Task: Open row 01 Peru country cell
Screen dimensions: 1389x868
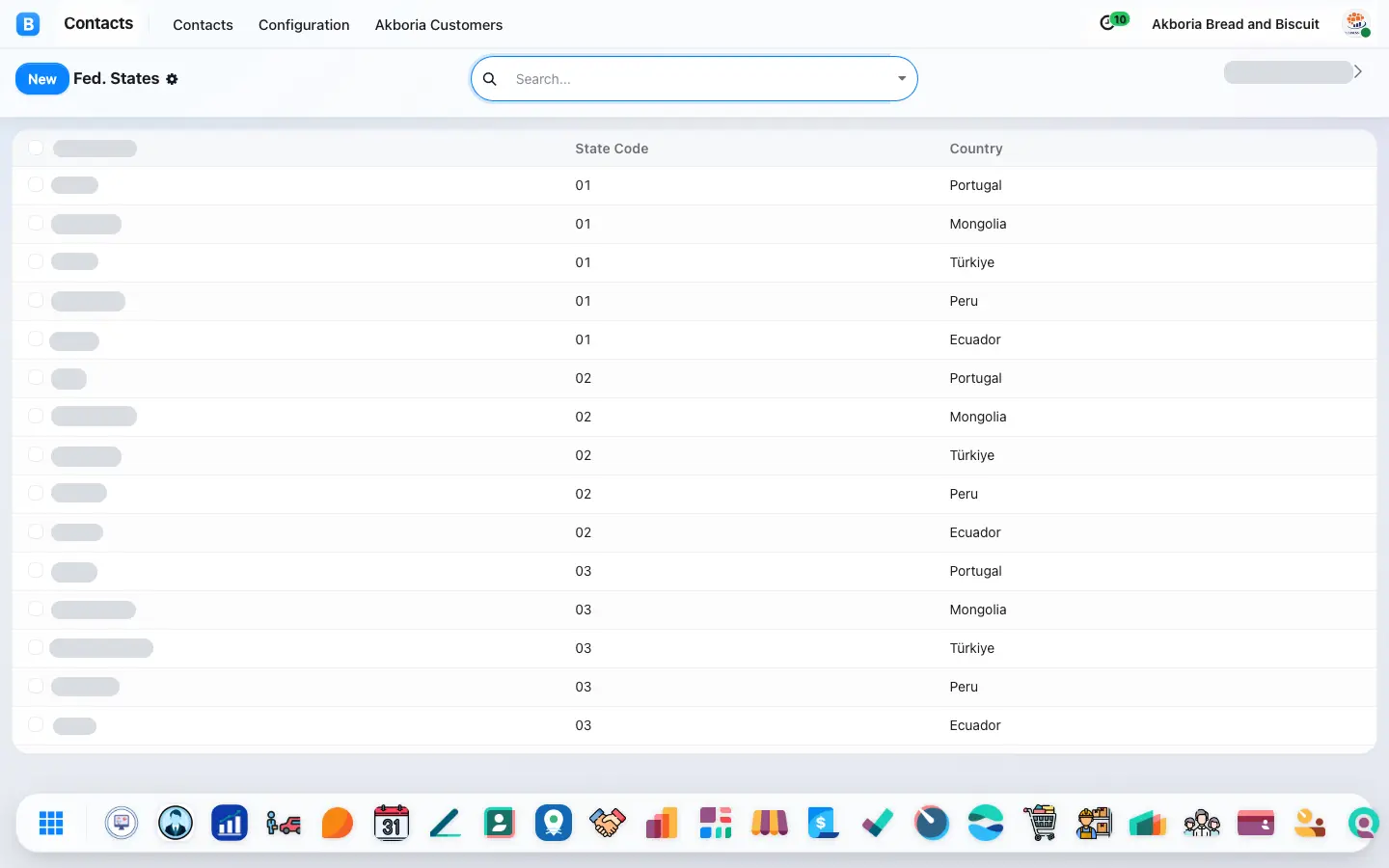Action: [964, 301]
